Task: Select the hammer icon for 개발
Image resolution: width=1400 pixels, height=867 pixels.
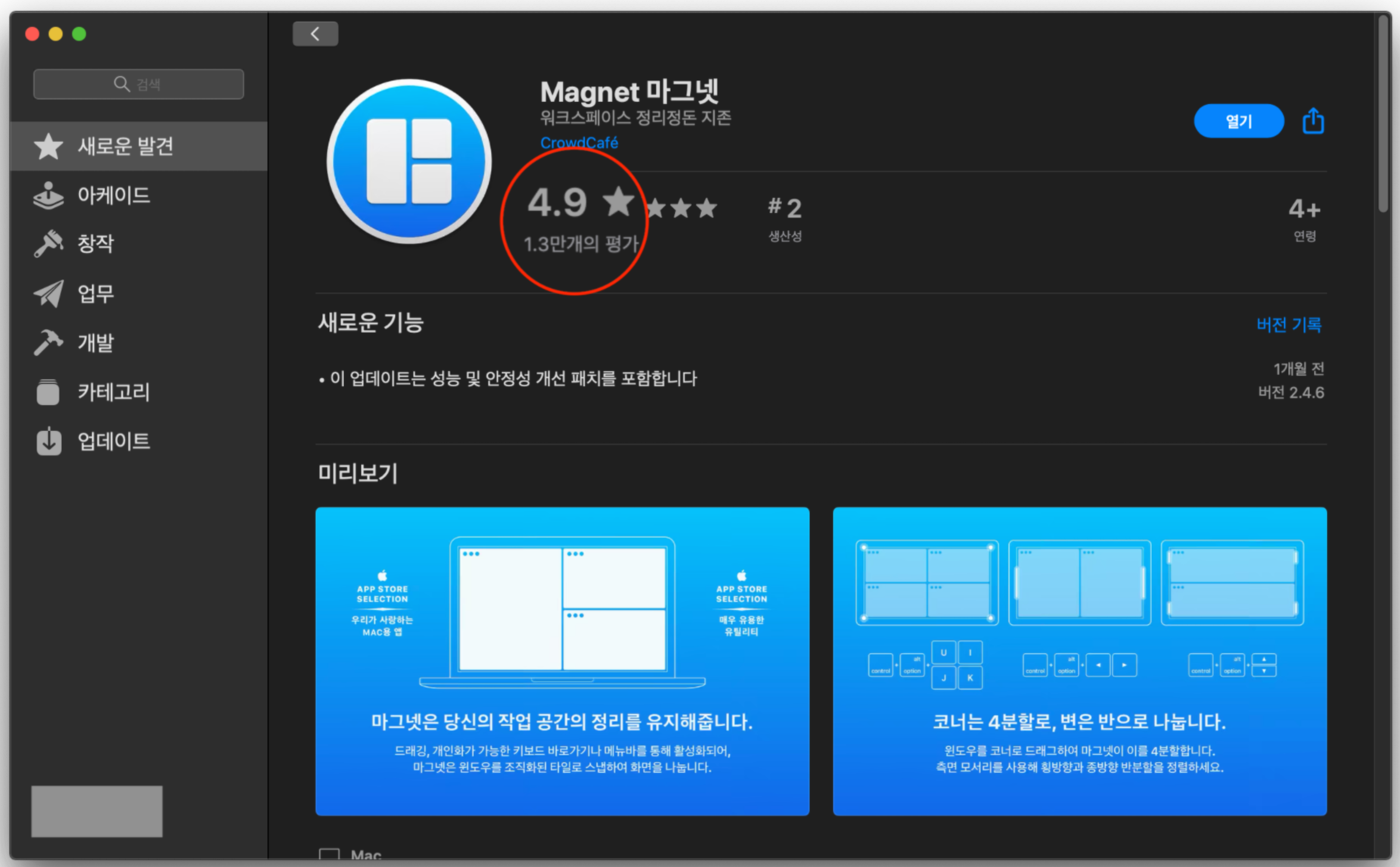Action: pyautogui.click(x=48, y=343)
